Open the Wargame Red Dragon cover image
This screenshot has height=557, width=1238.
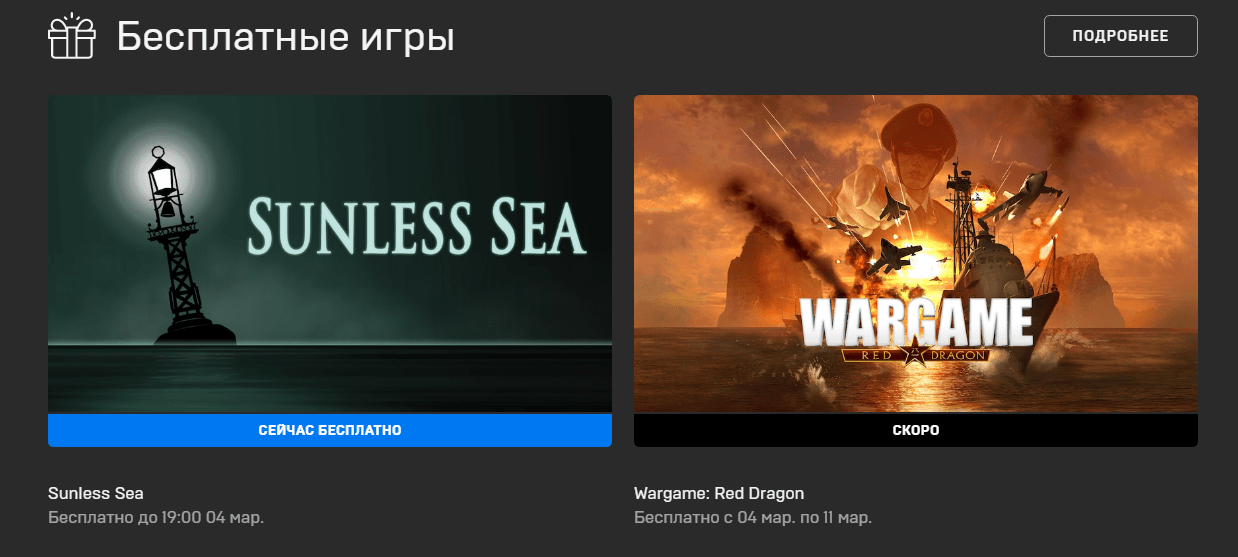(916, 254)
